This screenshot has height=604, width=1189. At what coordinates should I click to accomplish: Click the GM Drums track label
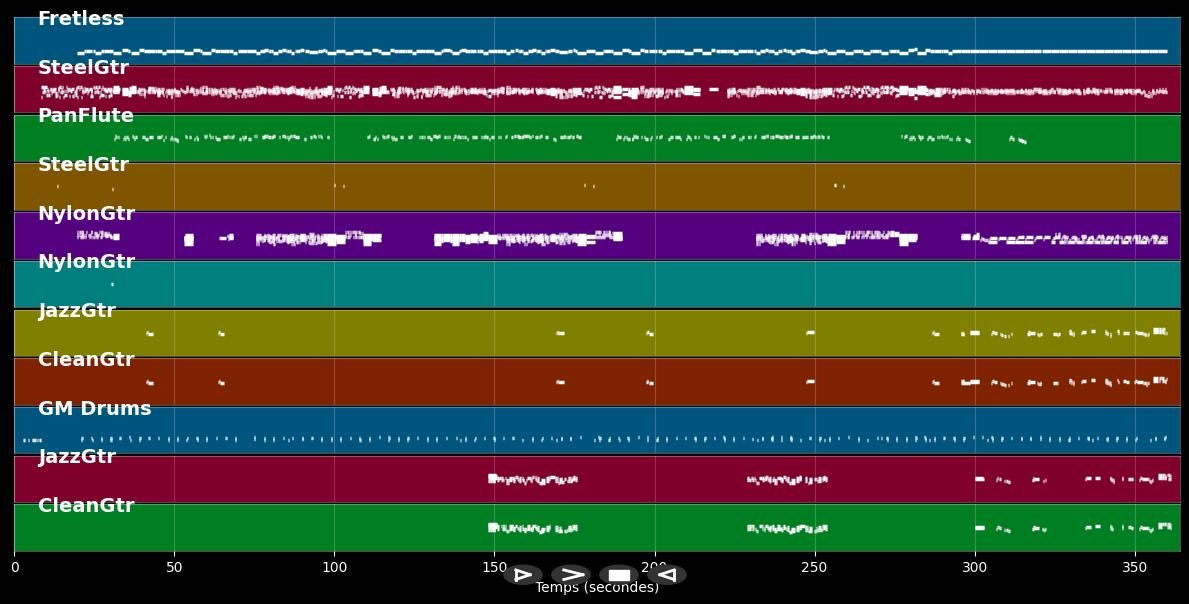click(x=95, y=409)
